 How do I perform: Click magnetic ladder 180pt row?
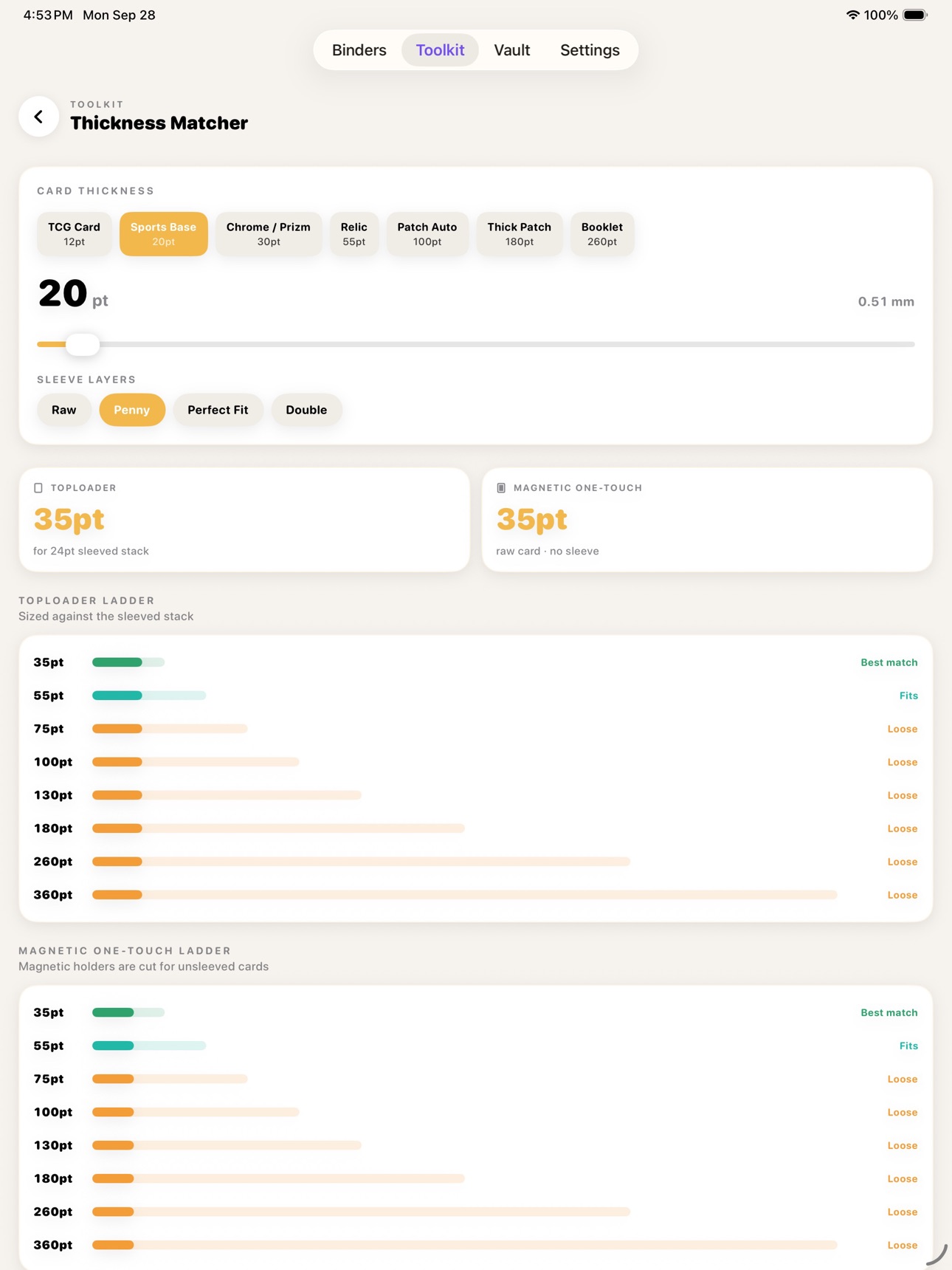coord(476,1178)
